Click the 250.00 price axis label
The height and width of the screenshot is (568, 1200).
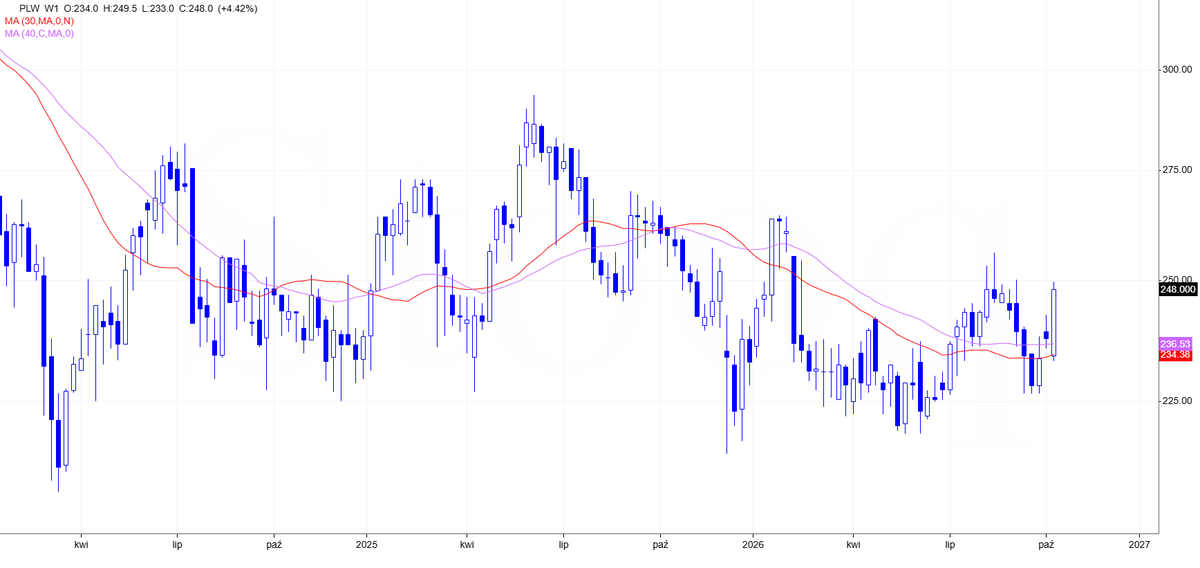coord(1176,279)
